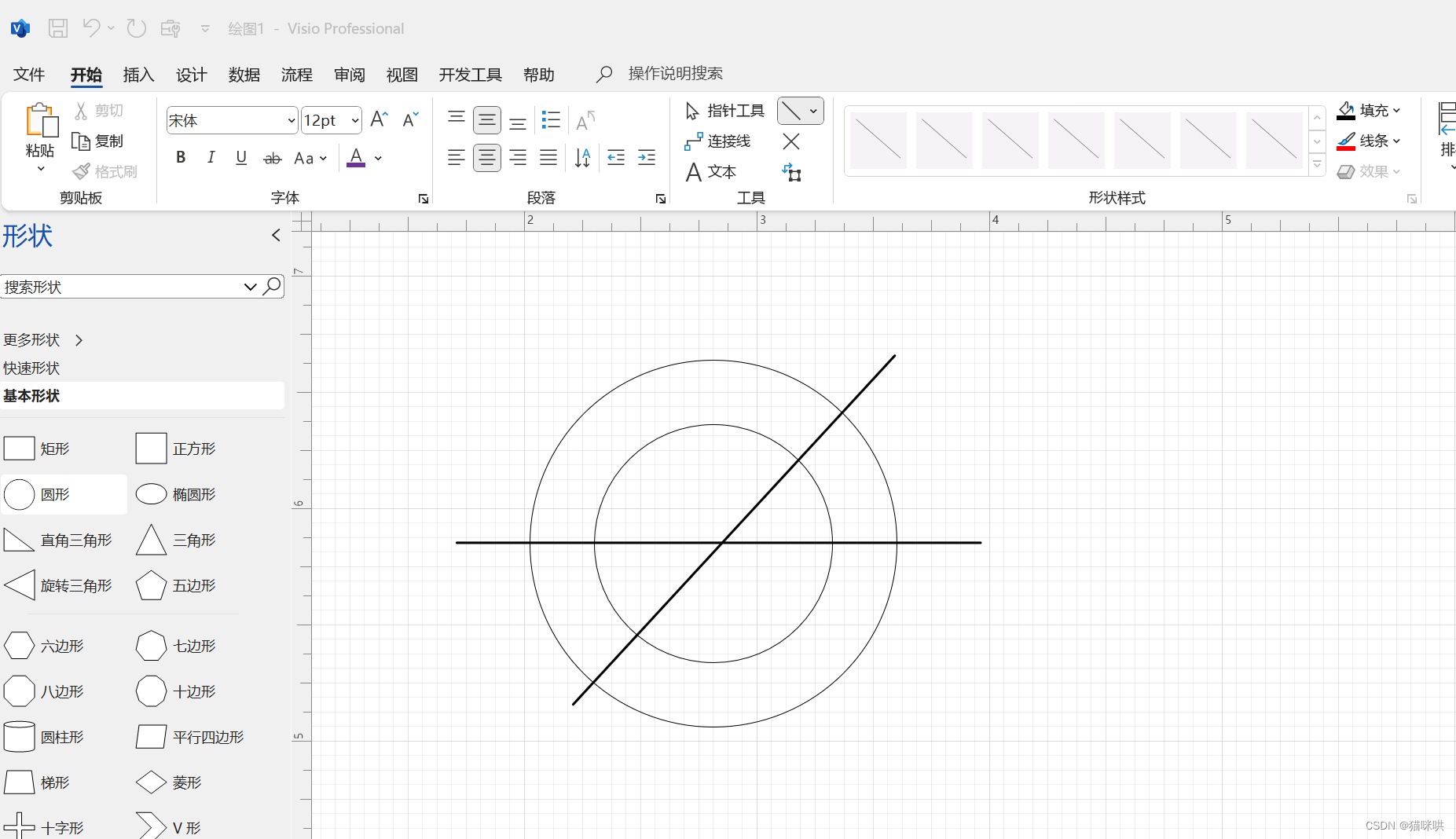Open the 填充 fill options
Image resolution: width=1456 pixels, height=839 pixels.
click(x=1370, y=110)
